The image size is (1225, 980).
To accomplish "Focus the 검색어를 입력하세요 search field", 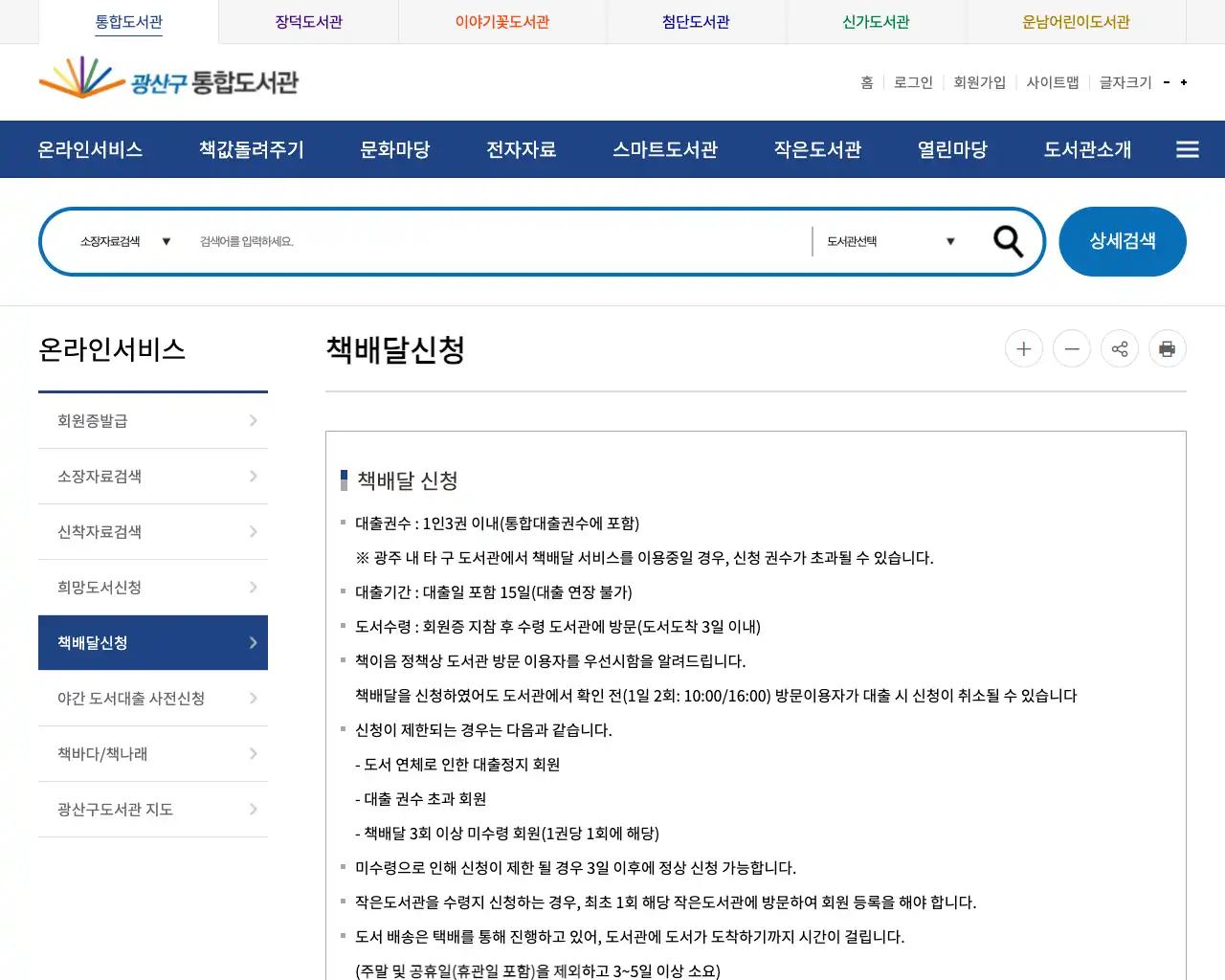I will [x=498, y=241].
